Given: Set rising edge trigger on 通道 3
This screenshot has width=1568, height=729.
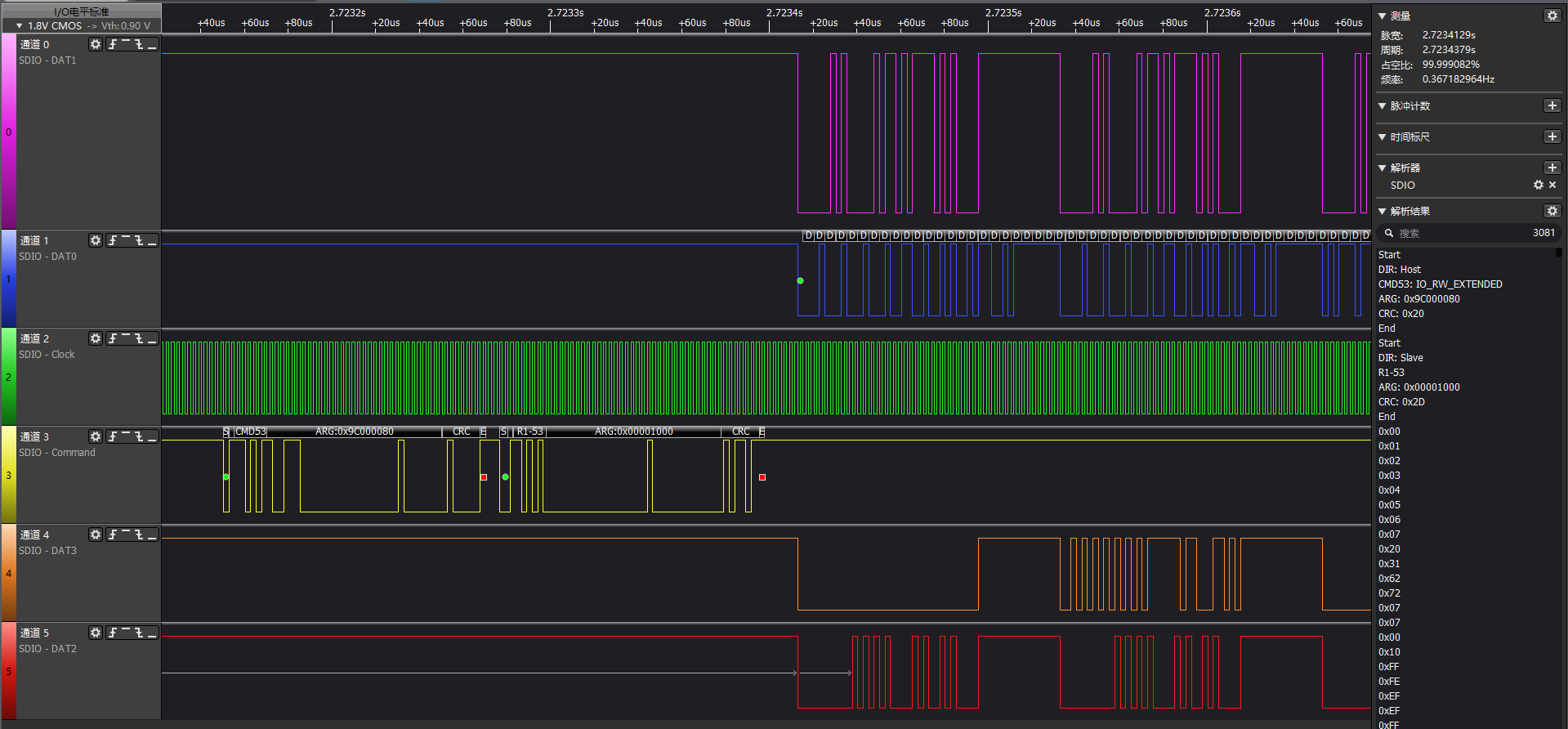Looking at the screenshot, I should tap(113, 436).
